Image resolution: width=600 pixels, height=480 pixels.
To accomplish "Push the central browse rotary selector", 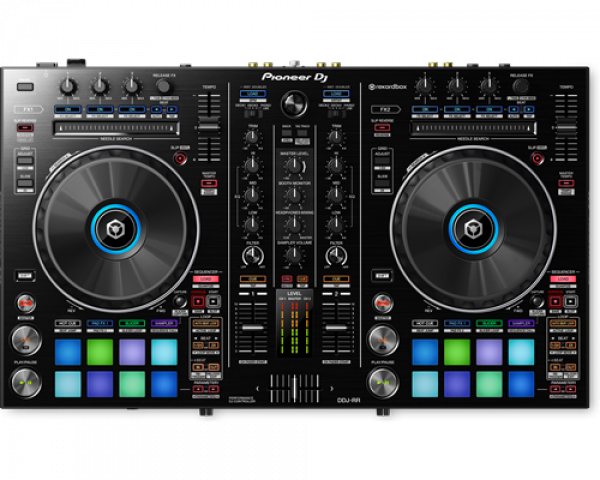I will point(294,104).
